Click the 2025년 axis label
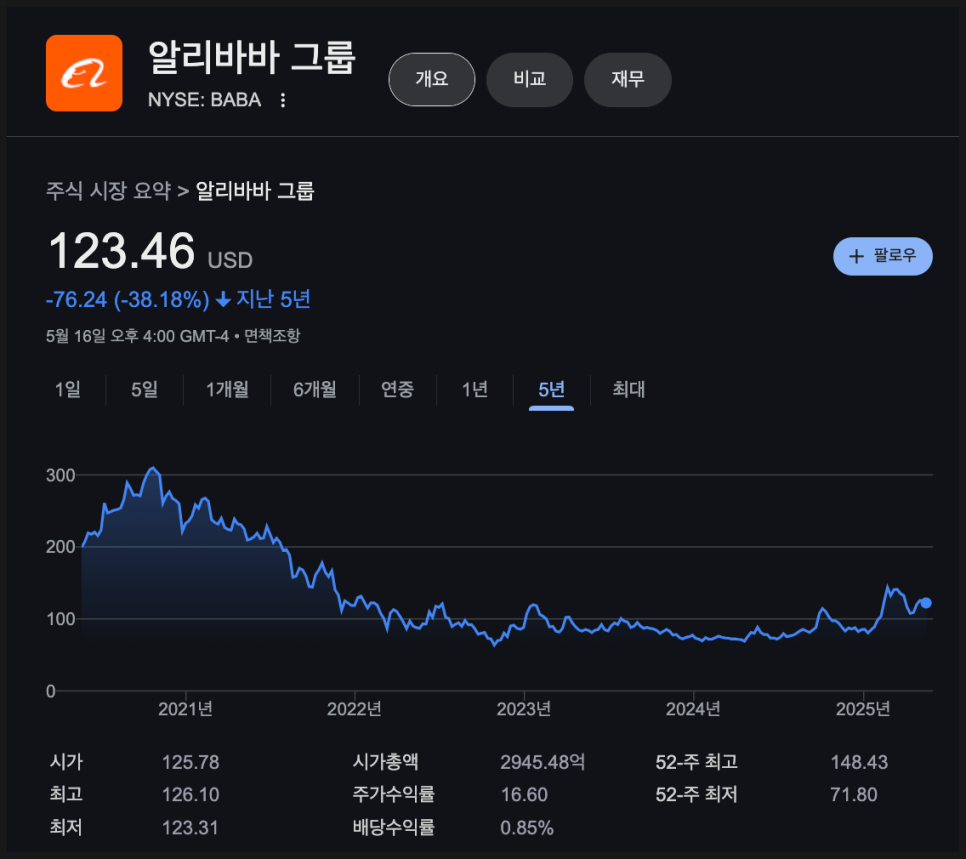The image size is (966, 859). tap(863, 709)
